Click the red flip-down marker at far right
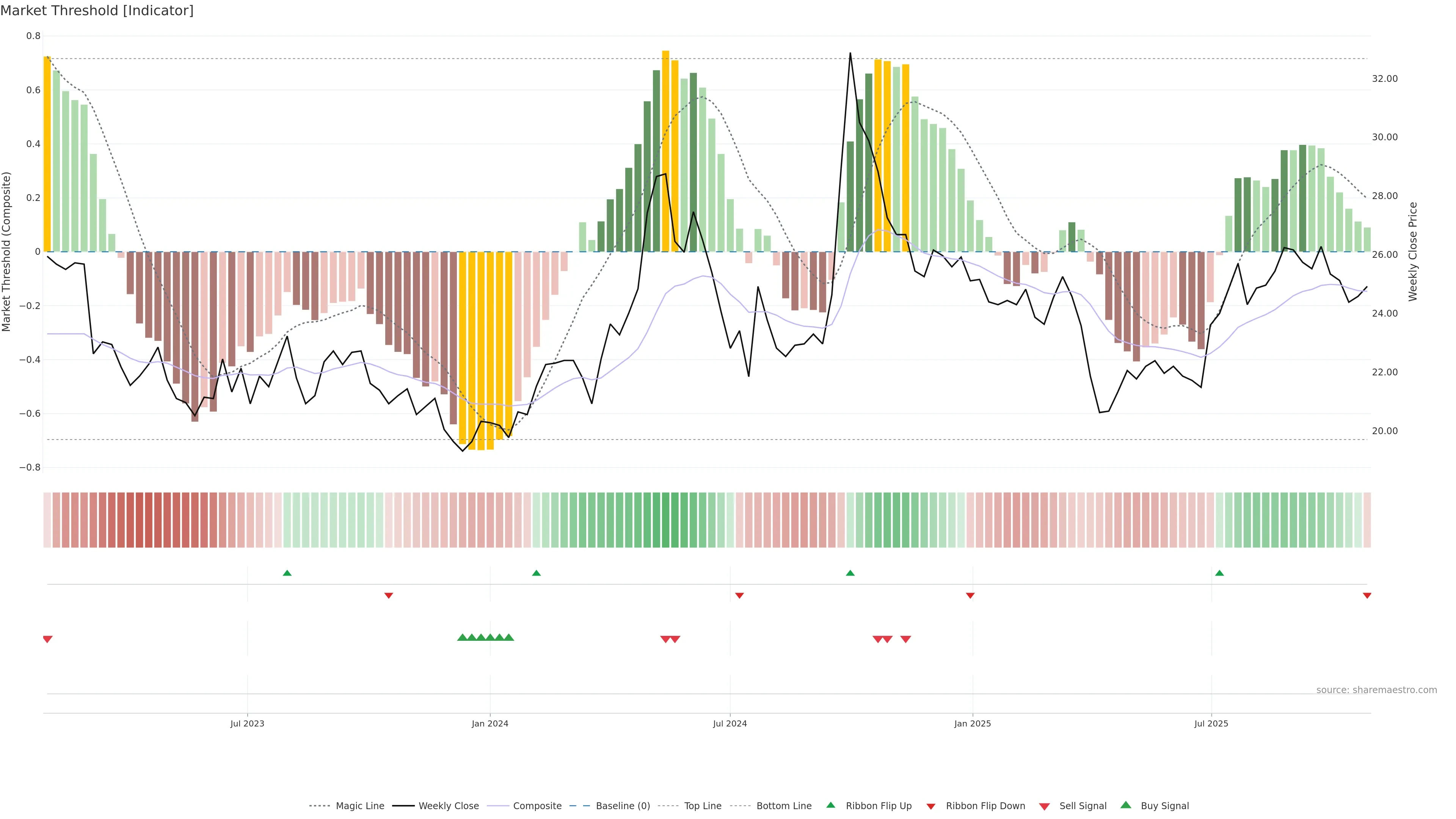The image size is (1456, 819). pos(1367,595)
